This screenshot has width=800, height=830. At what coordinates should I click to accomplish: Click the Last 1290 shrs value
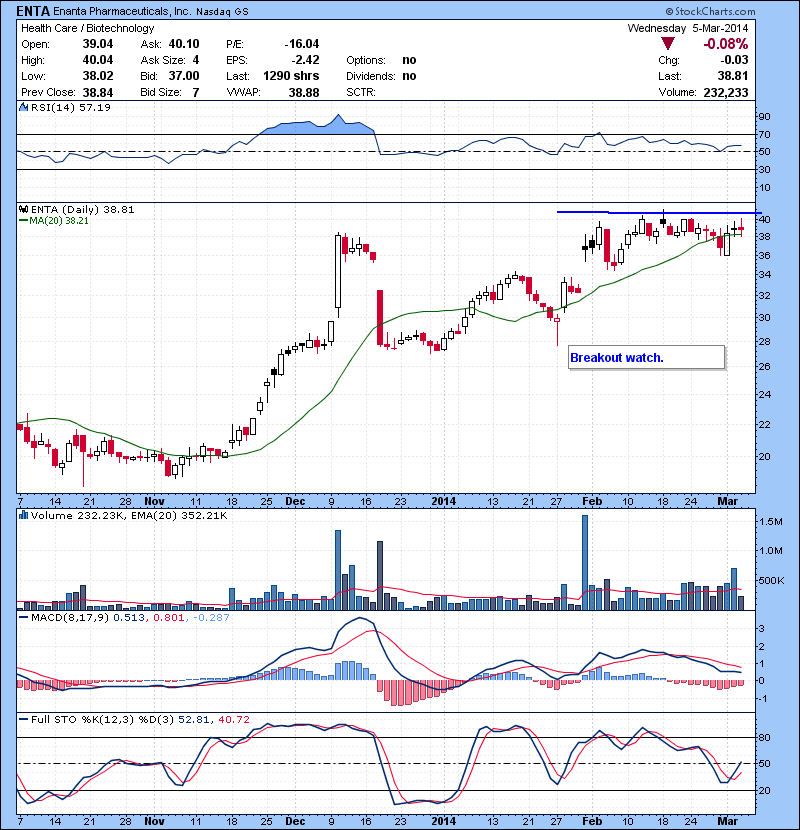coord(291,76)
